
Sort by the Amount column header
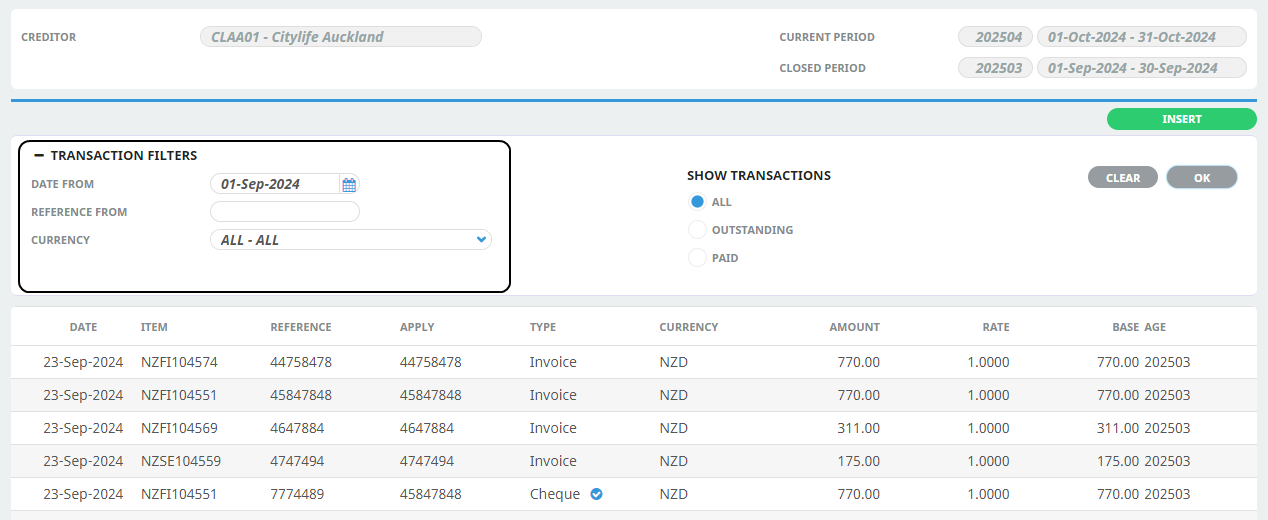[x=854, y=327]
